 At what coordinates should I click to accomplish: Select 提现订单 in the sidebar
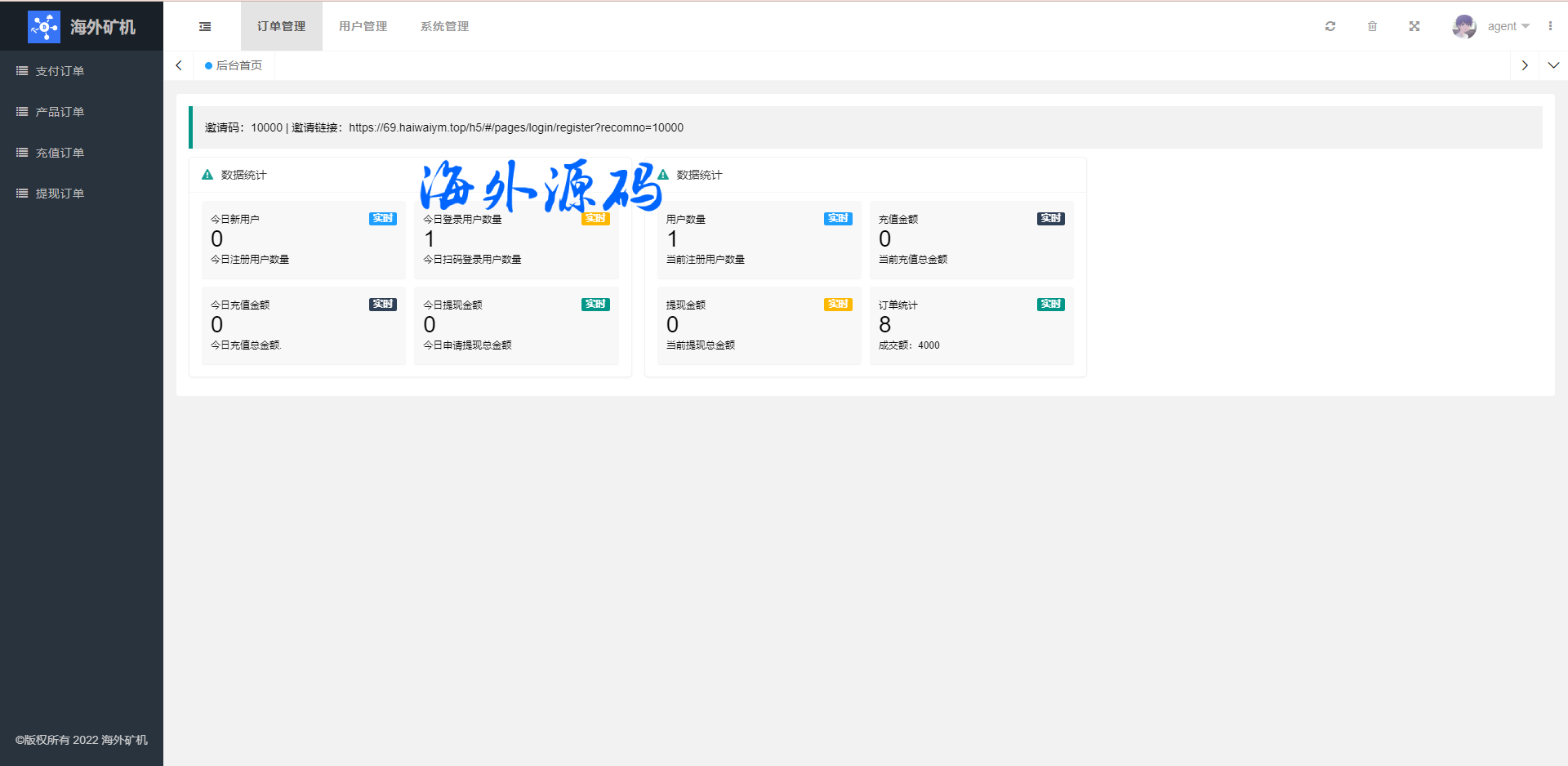[60, 194]
